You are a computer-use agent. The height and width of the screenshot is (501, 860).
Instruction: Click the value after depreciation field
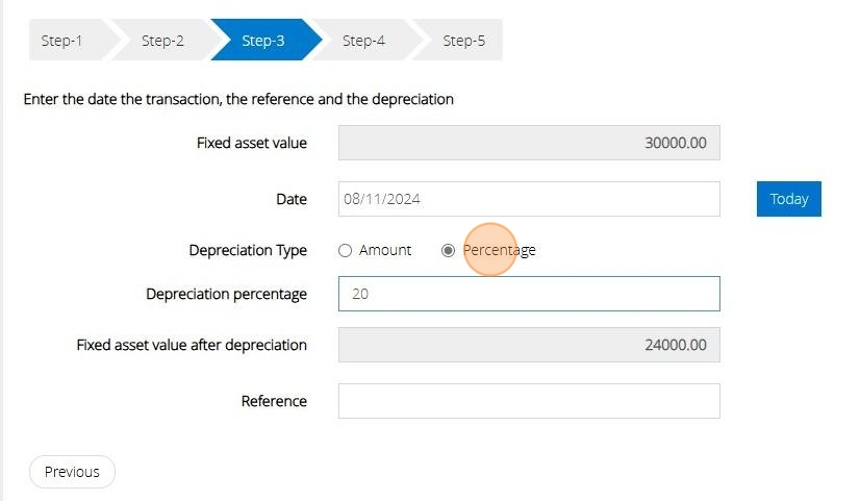click(529, 345)
